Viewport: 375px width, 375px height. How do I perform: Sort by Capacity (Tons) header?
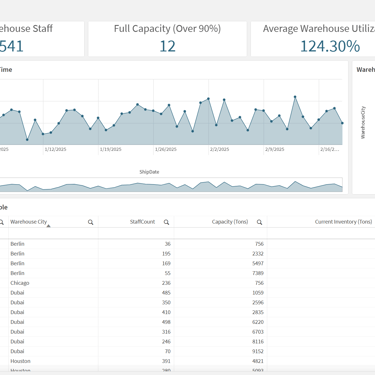click(x=230, y=222)
